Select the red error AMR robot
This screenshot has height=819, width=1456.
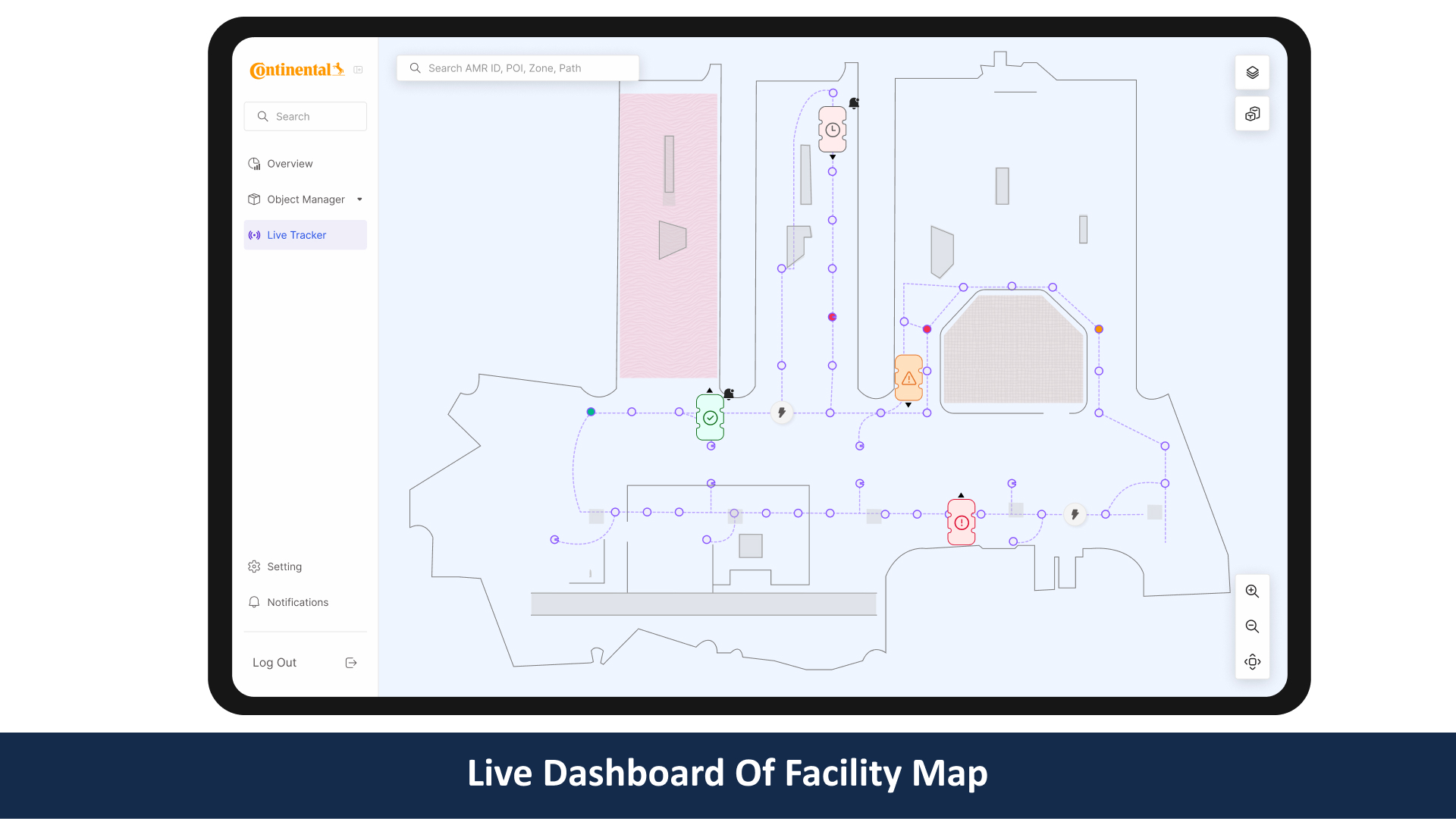coord(961,522)
